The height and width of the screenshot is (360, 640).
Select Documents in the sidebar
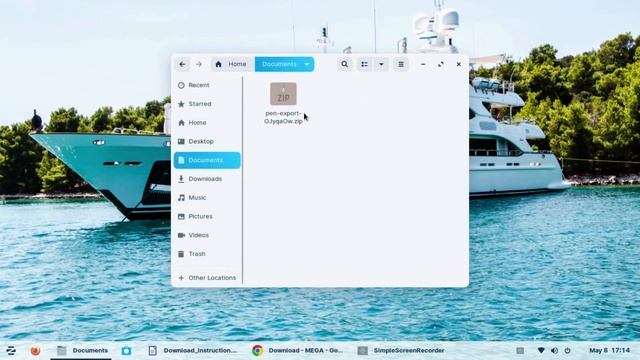[207, 160]
